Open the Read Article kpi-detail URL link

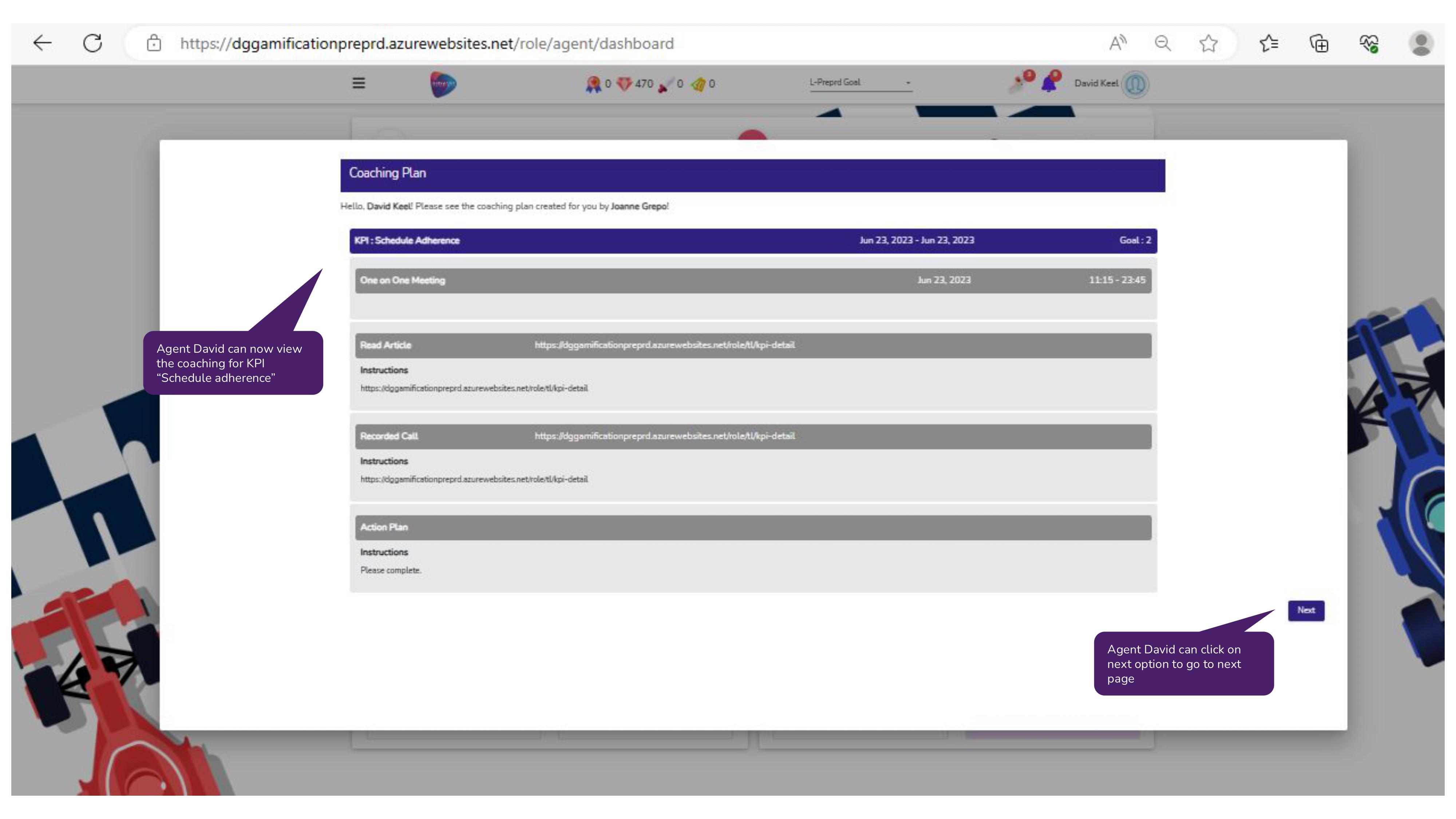[665, 345]
